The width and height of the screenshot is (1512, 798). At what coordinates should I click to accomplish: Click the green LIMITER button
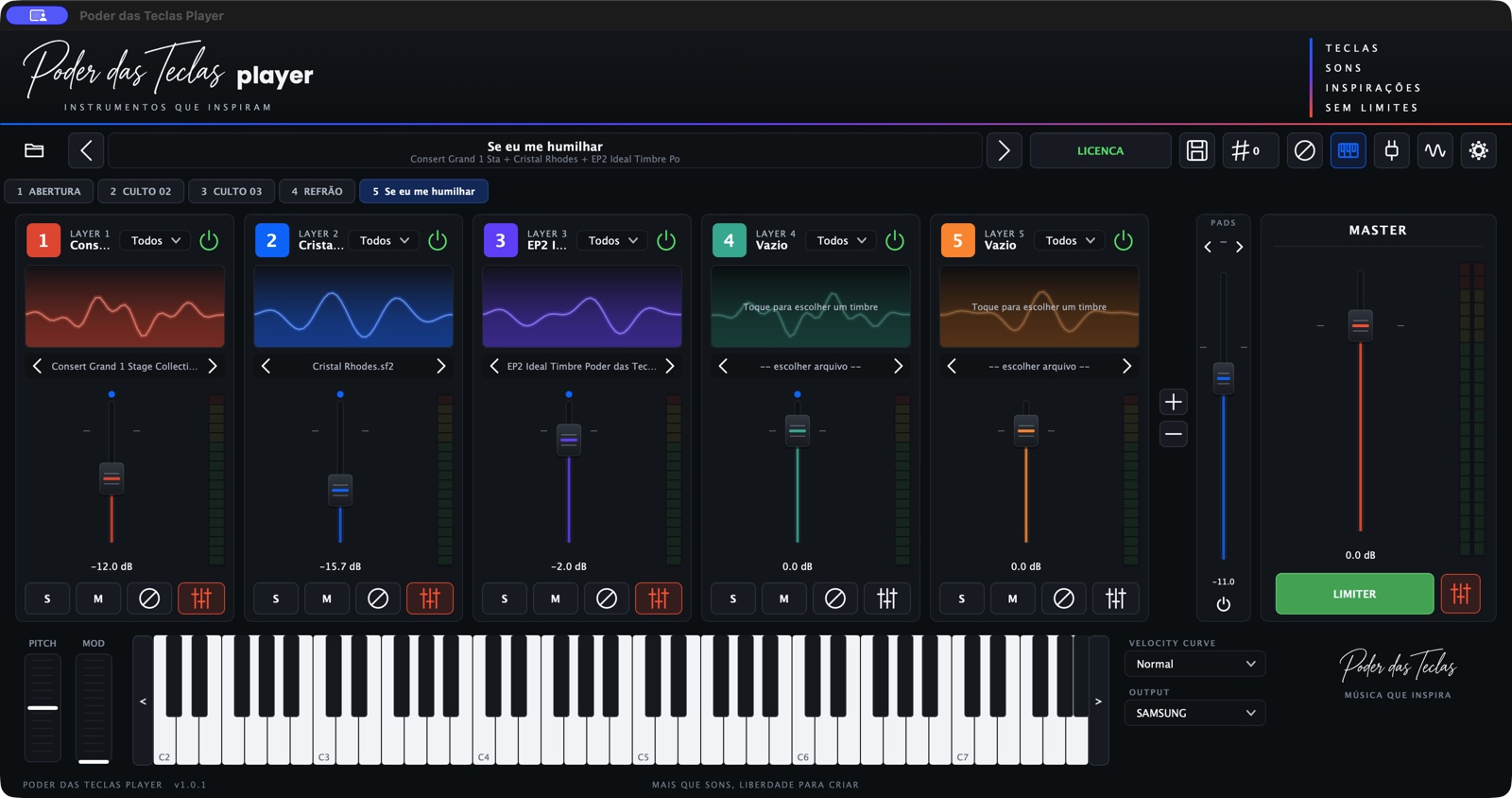pos(1354,594)
